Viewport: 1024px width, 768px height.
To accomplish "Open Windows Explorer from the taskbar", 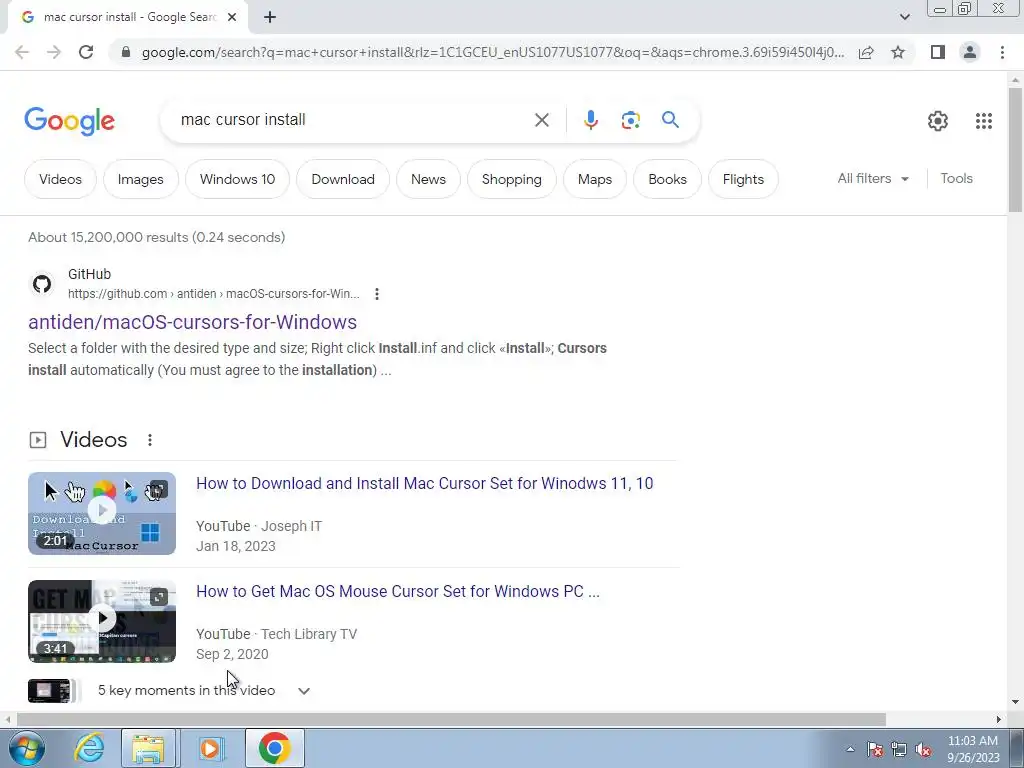I will (148, 748).
